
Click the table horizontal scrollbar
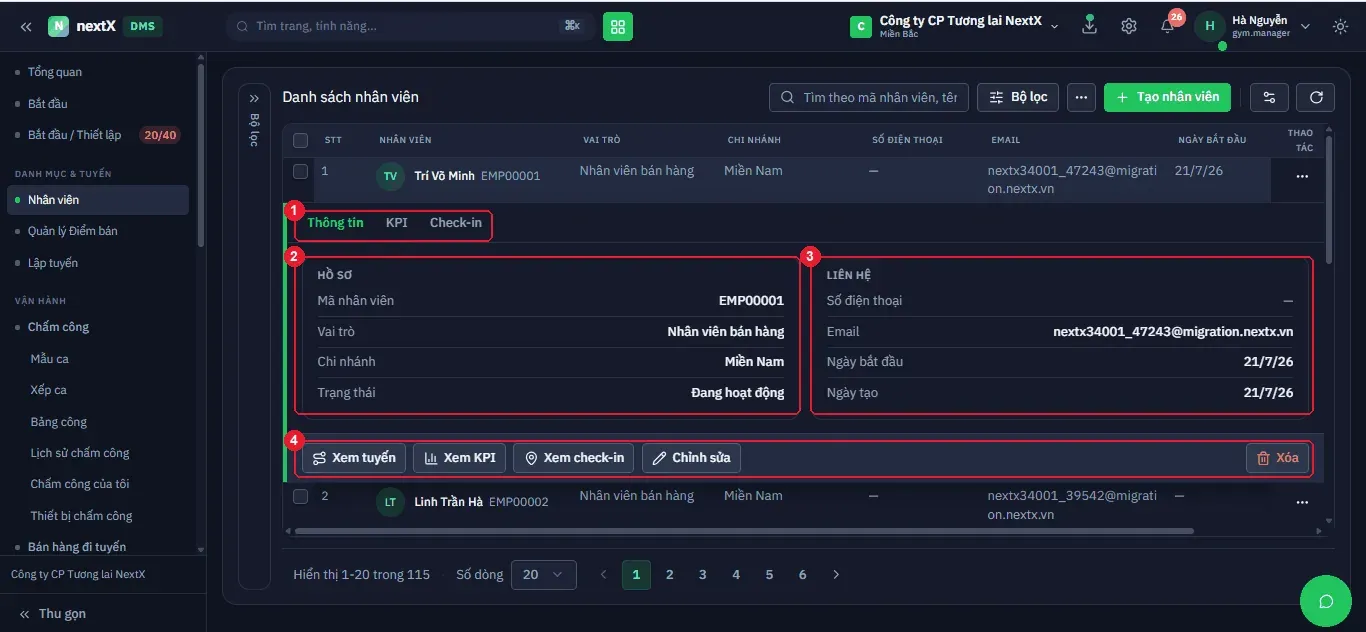tap(743, 531)
